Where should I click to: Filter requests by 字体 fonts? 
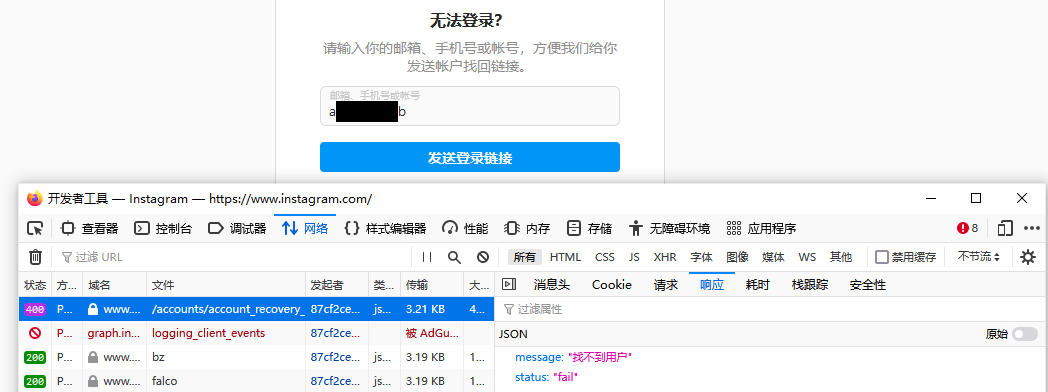[701, 257]
